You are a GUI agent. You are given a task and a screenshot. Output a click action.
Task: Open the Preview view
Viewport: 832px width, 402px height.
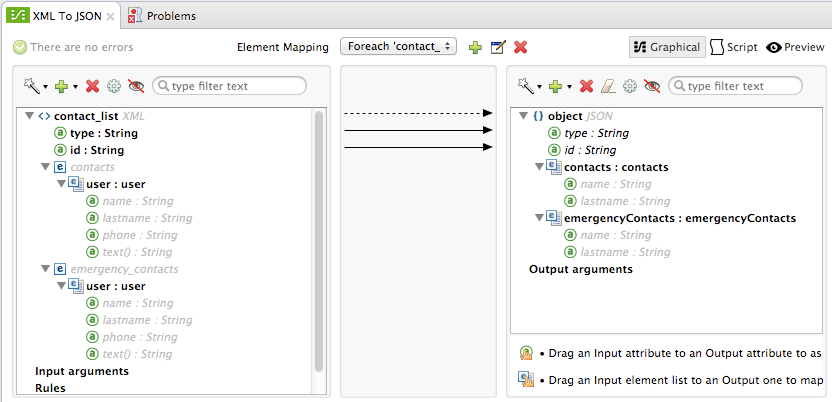pos(795,47)
